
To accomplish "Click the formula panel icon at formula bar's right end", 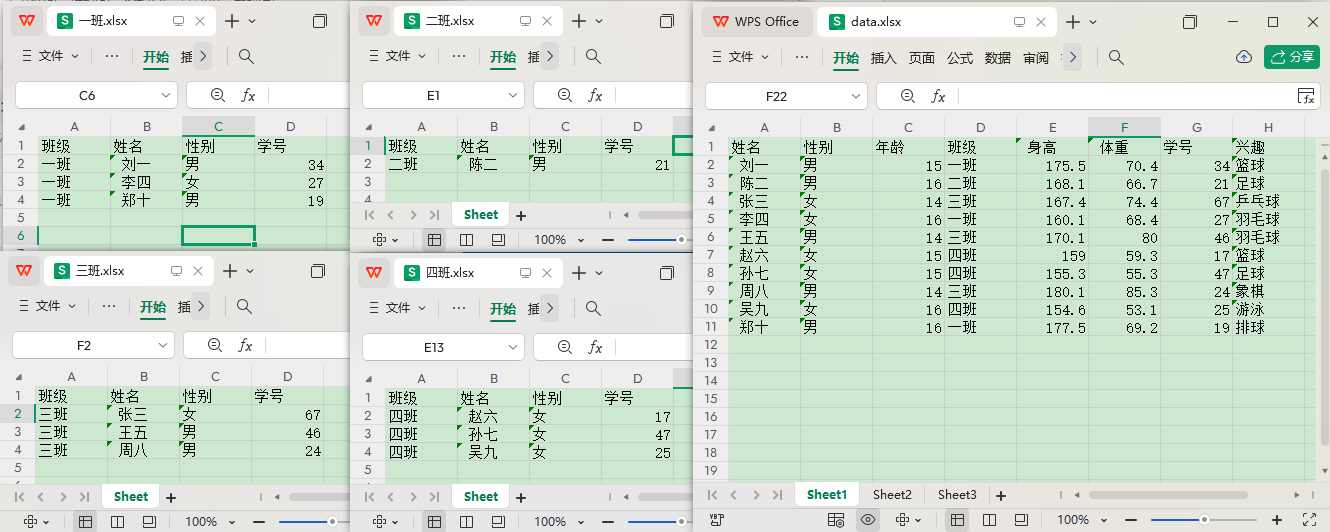I will pos(1306,96).
